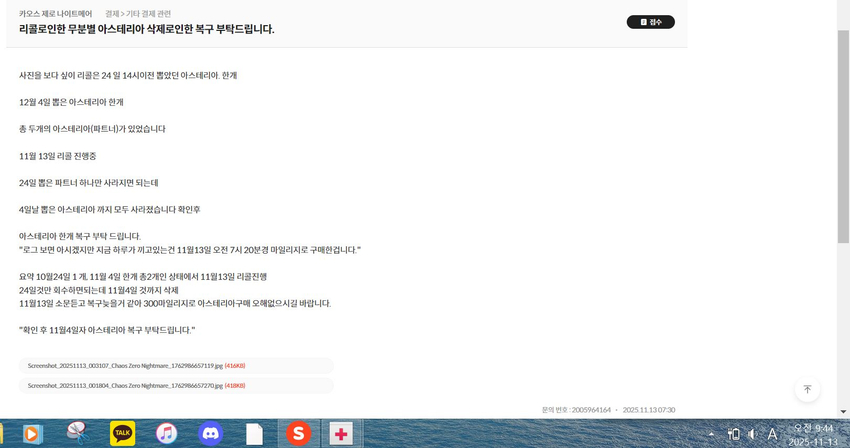Open attachment Screenshot_20251113_001804 jpg file
Viewport: 850px width, 448px height.
(125, 385)
